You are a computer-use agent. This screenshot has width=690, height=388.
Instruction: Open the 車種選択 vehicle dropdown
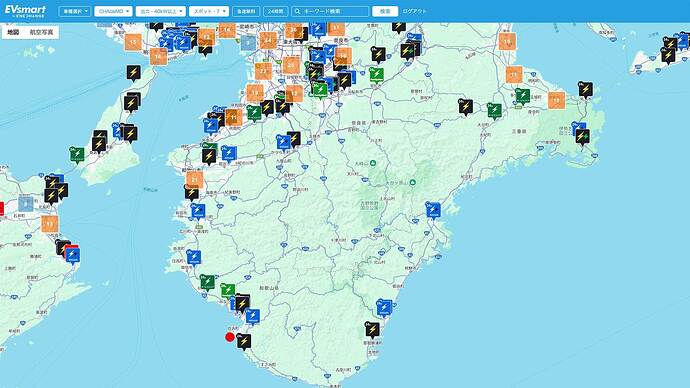(x=74, y=11)
